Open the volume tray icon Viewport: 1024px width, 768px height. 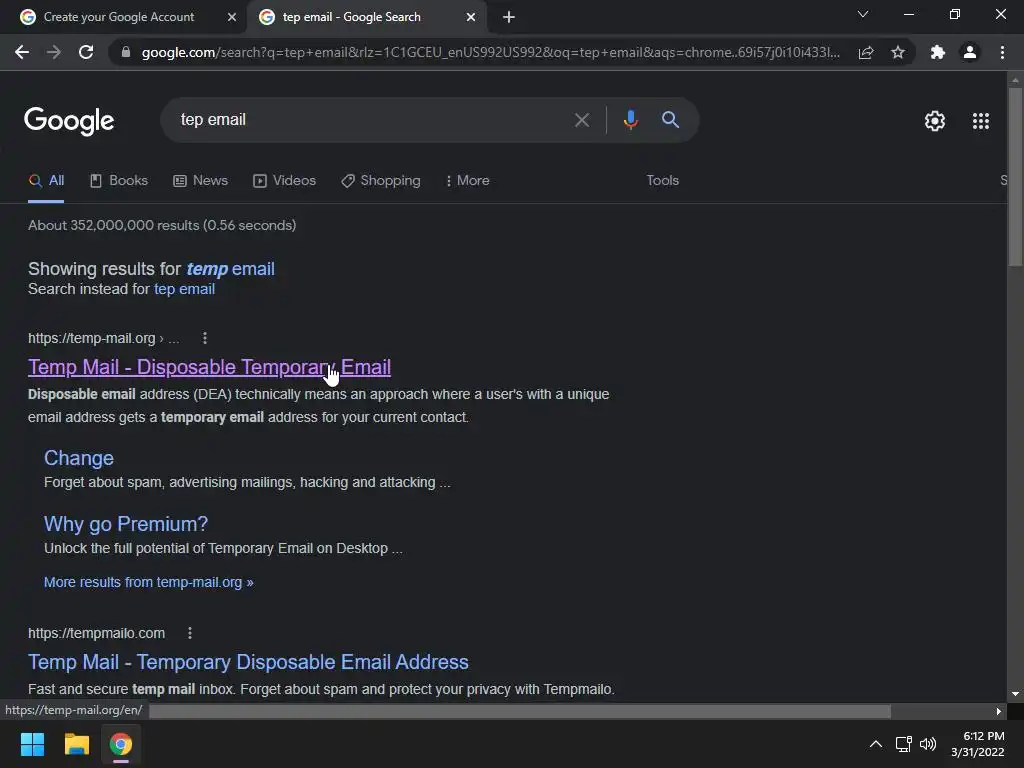927,744
